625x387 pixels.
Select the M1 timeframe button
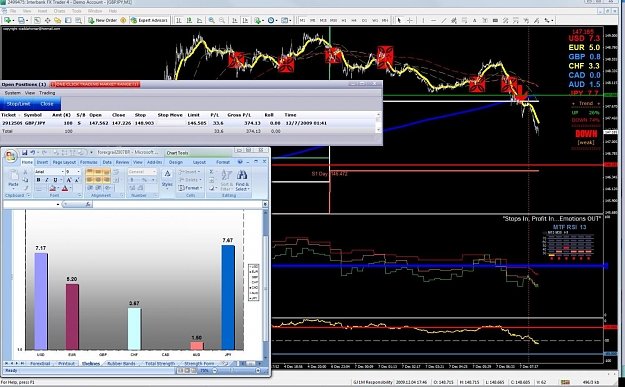[x=302, y=20]
